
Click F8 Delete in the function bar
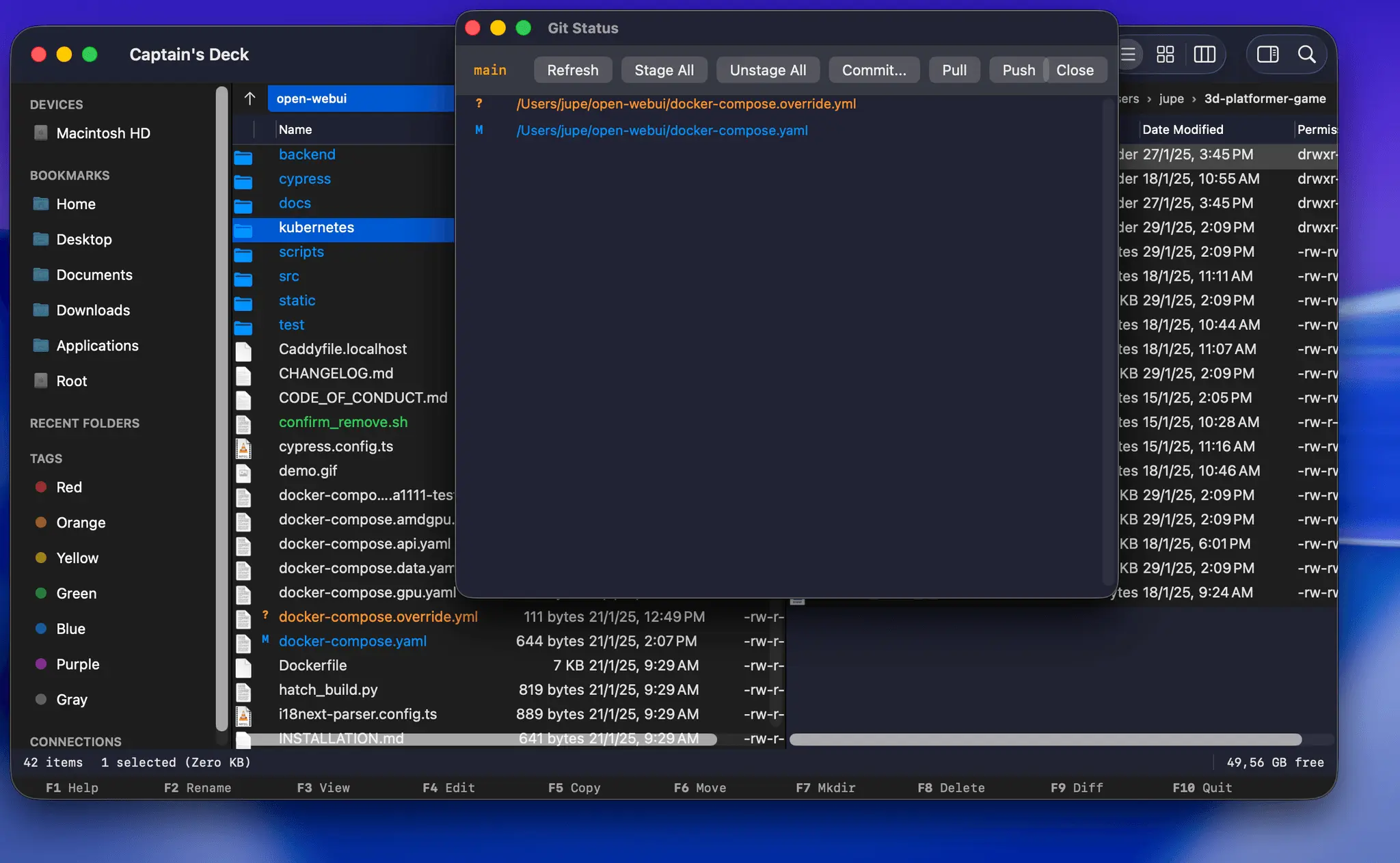point(951,788)
